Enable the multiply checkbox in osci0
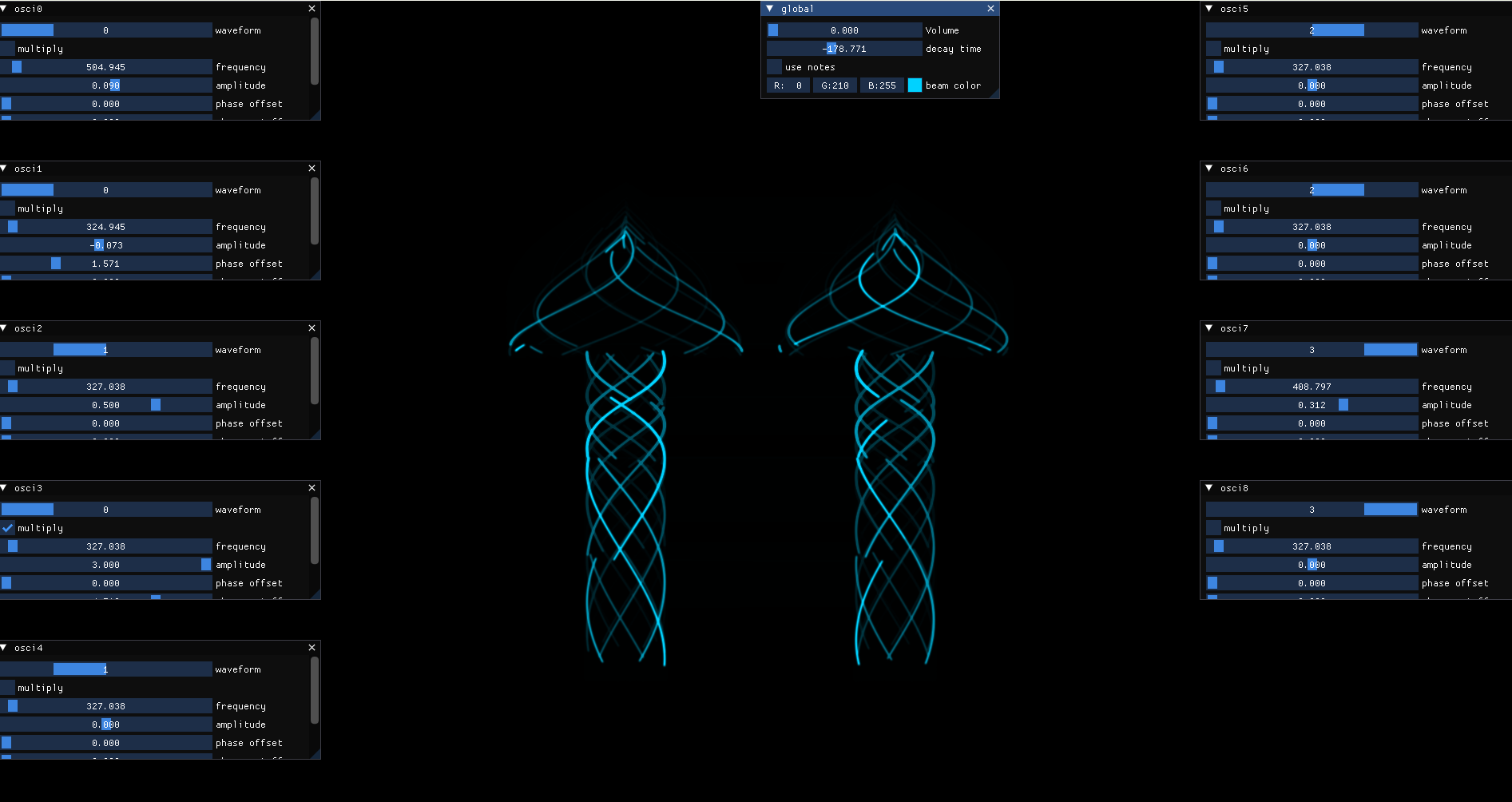1512x802 pixels. [x=8, y=49]
